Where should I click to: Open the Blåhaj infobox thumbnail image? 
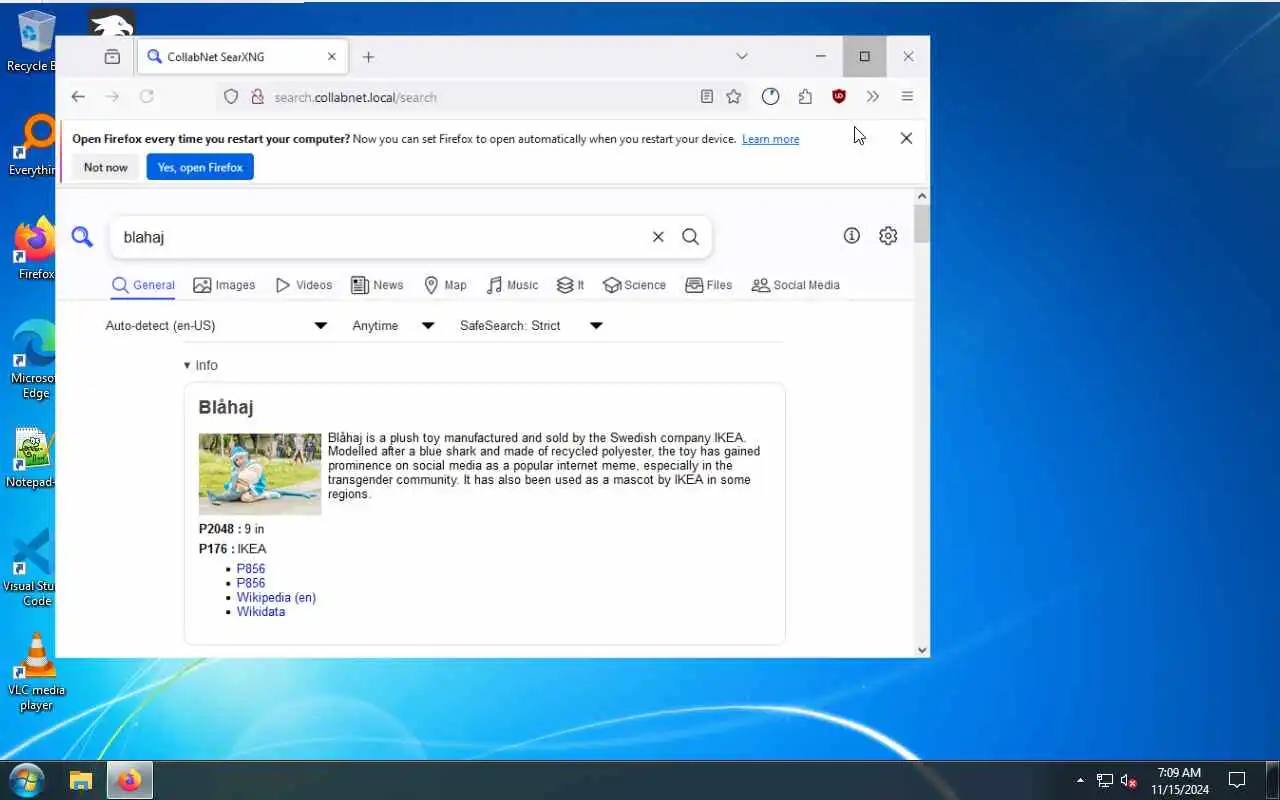point(260,474)
